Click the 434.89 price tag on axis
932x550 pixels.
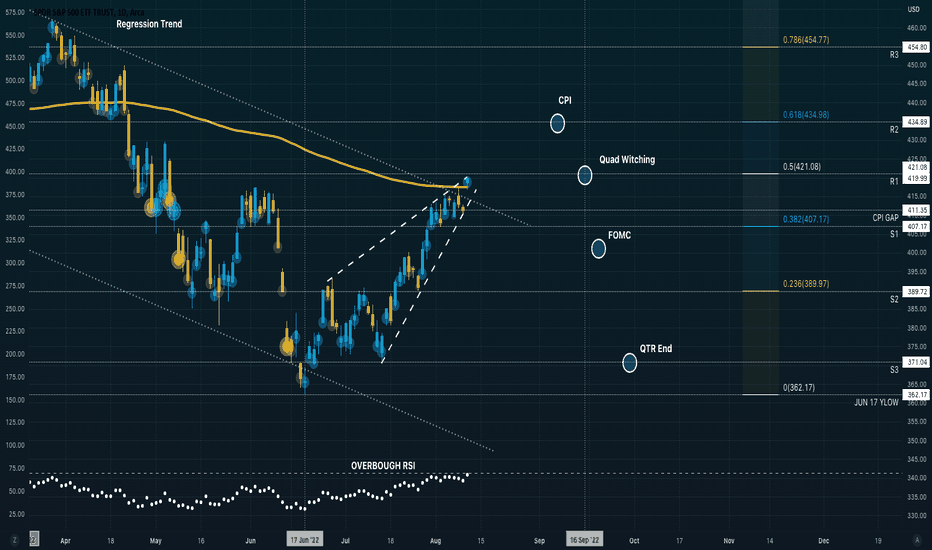915,122
